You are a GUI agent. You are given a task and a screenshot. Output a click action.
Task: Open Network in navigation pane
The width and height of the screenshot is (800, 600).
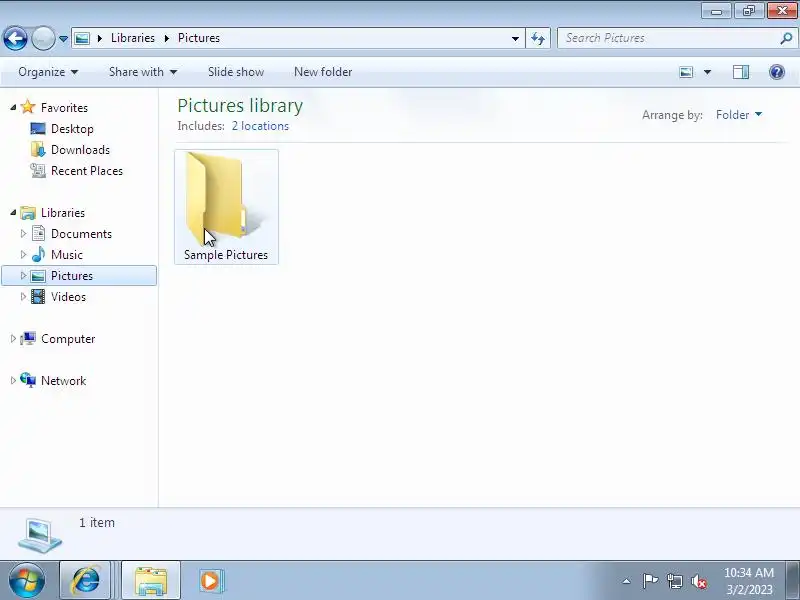point(63,381)
